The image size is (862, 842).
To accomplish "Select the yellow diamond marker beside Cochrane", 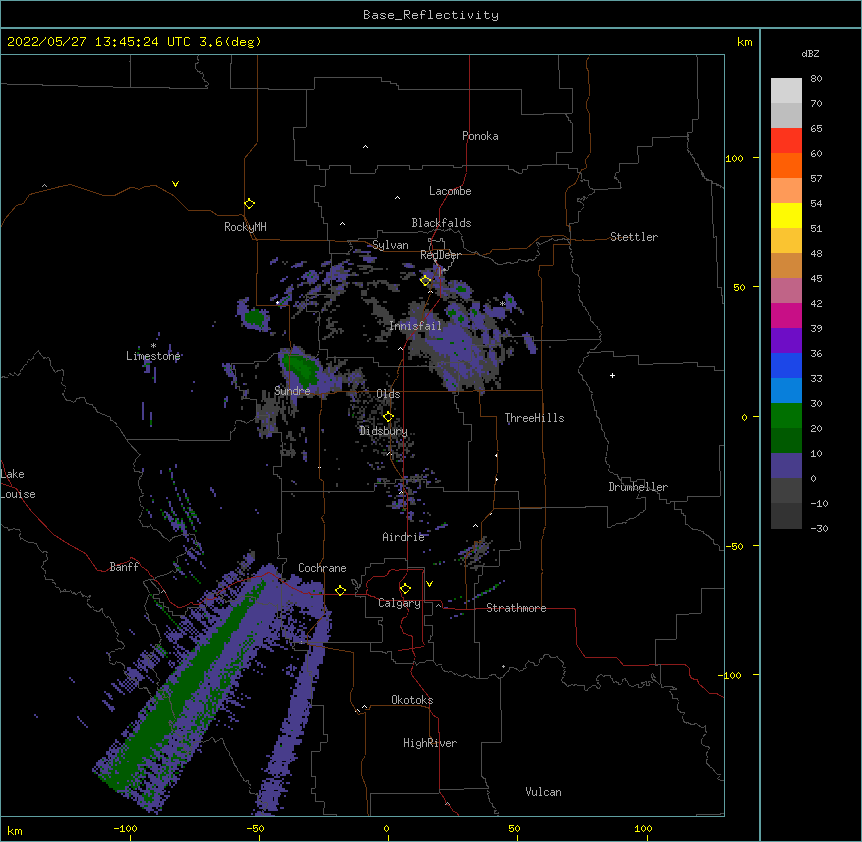I will (340, 590).
